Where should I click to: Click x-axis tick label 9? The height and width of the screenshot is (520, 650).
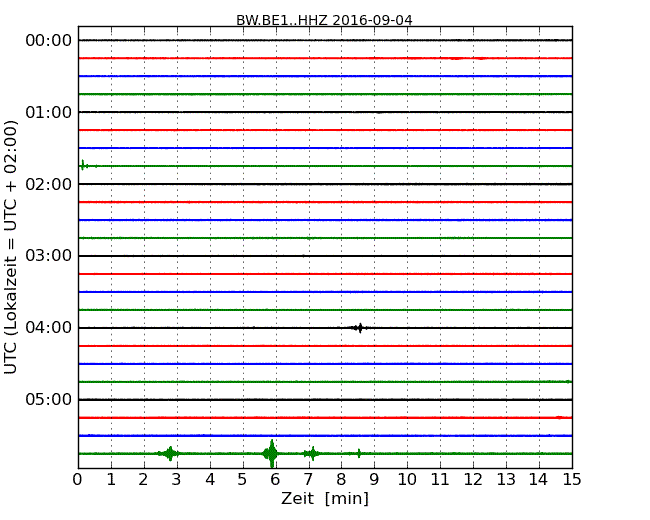[374, 480]
